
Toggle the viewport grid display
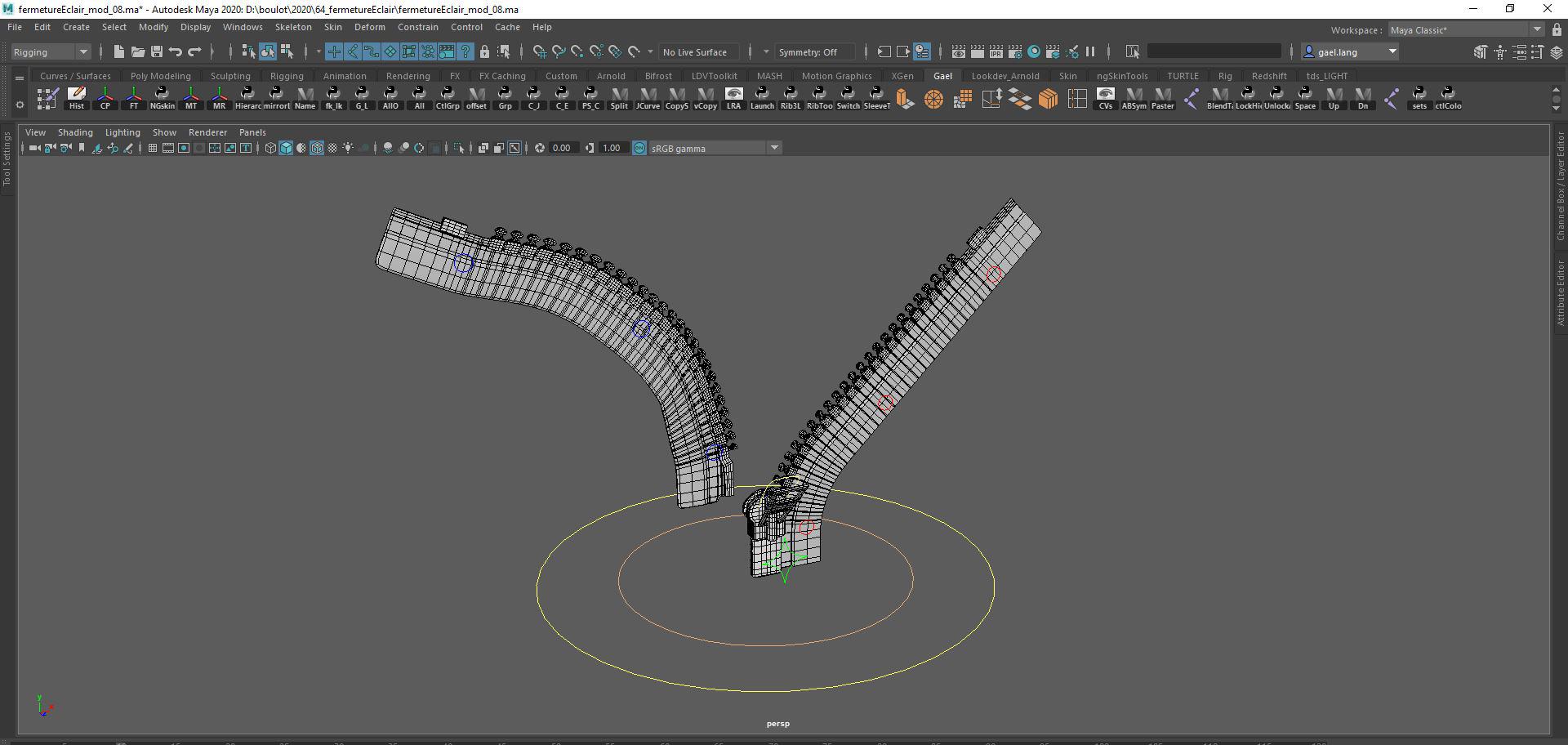pyautogui.click(x=152, y=148)
